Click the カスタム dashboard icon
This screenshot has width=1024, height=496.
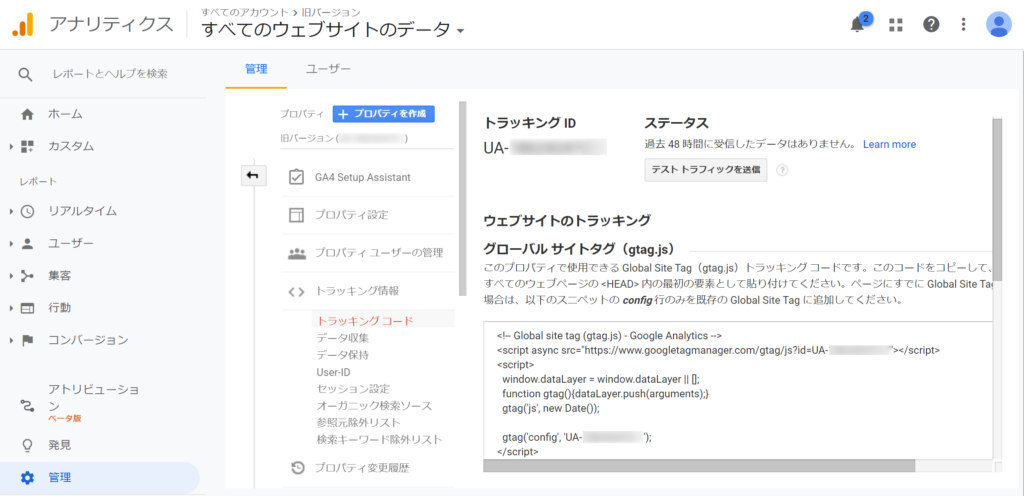coord(27,146)
